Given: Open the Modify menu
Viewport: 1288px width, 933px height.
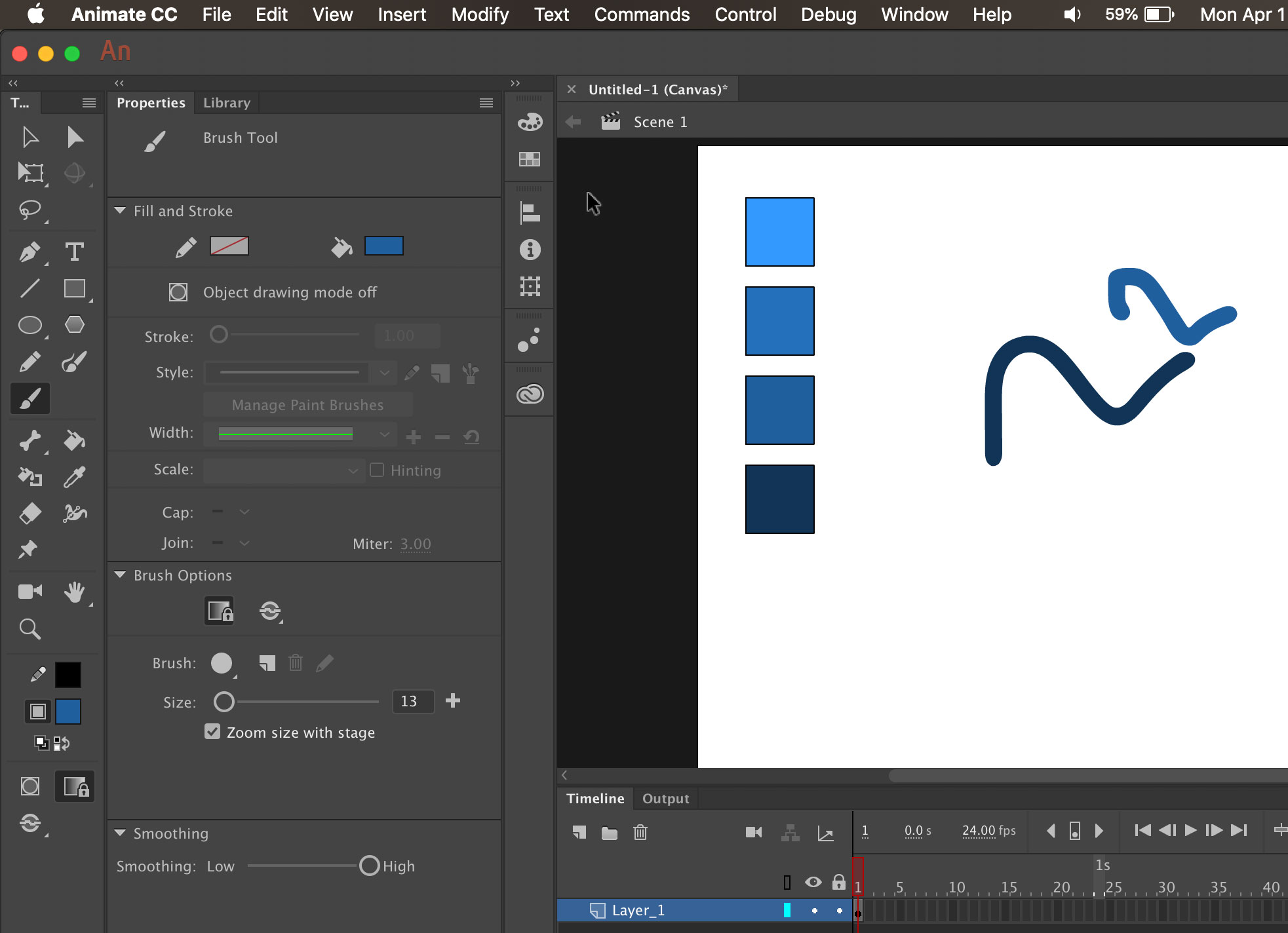Looking at the screenshot, I should (479, 14).
